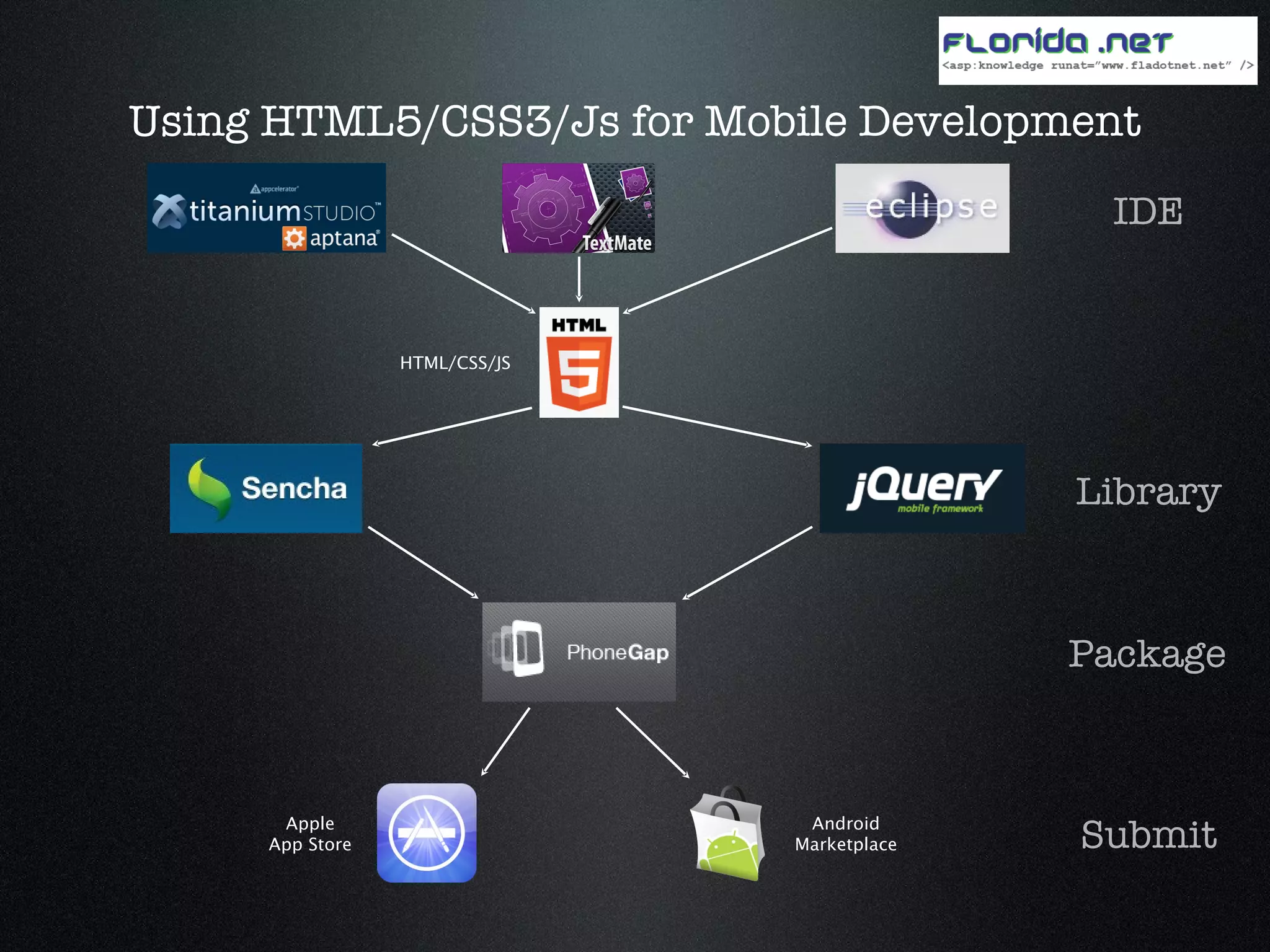Select the jQuery mobile framework logo
This screenshot has height=952, width=1270.
click(922, 488)
